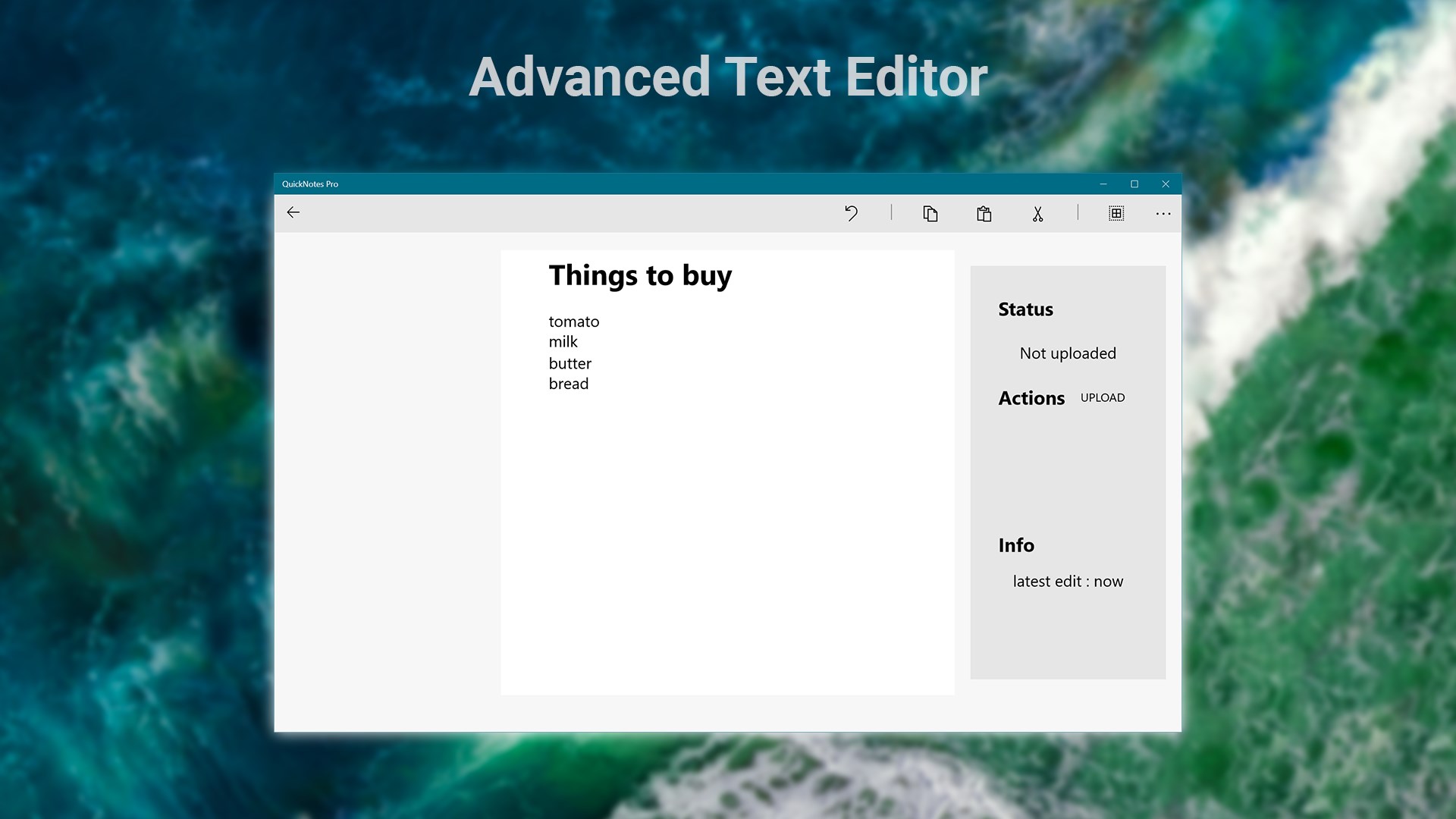
Task: Click the UPLOAD action button
Action: click(x=1103, y=398)
